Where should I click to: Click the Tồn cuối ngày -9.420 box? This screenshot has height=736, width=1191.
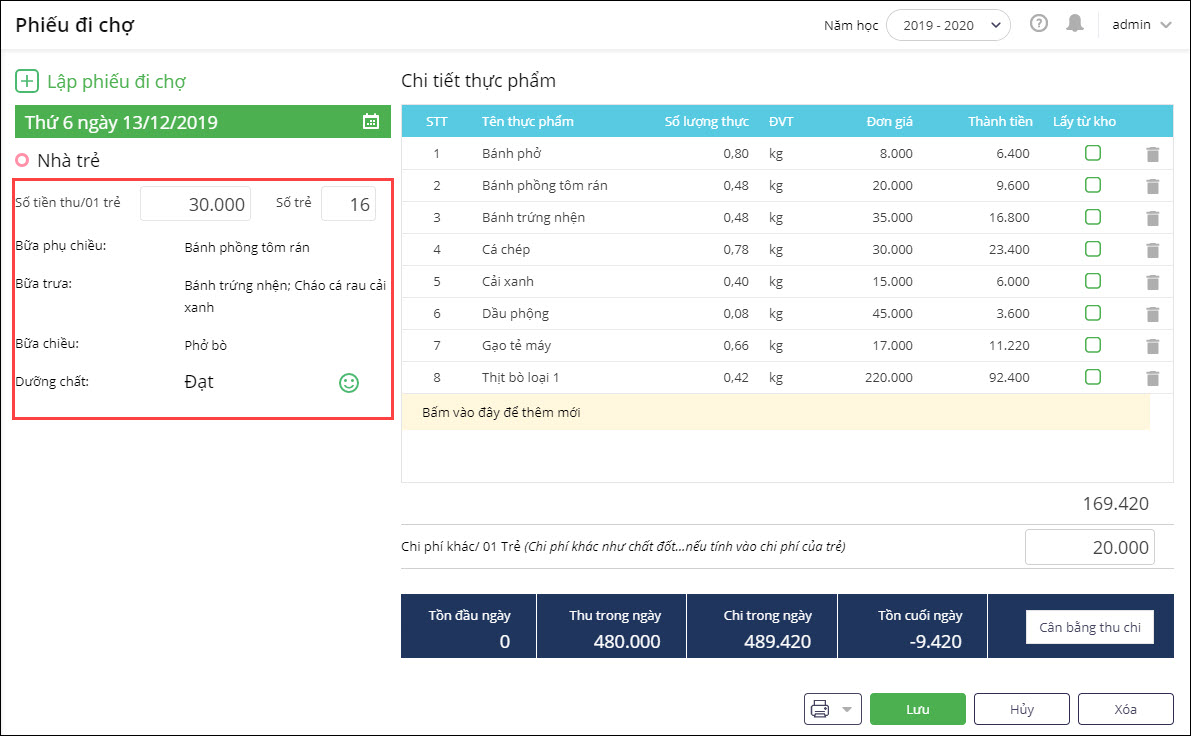pos(912,627)
